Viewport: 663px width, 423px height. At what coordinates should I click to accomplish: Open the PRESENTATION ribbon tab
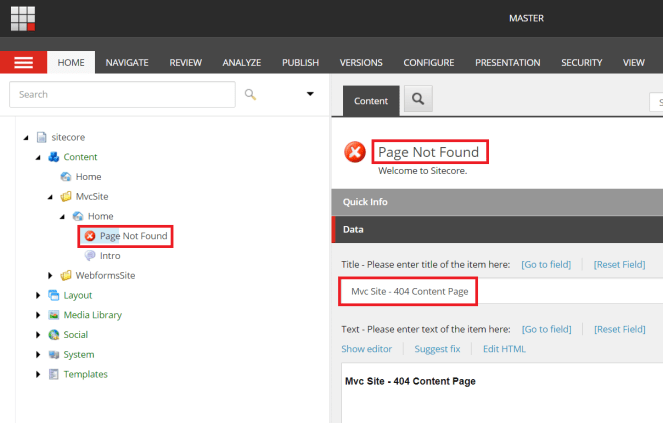507,62
